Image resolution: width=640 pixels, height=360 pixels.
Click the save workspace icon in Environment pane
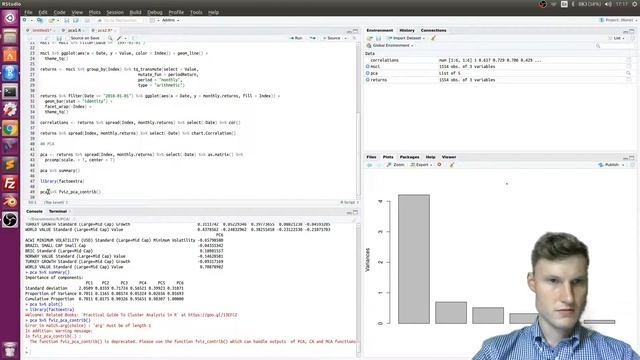tap(378, 38)
